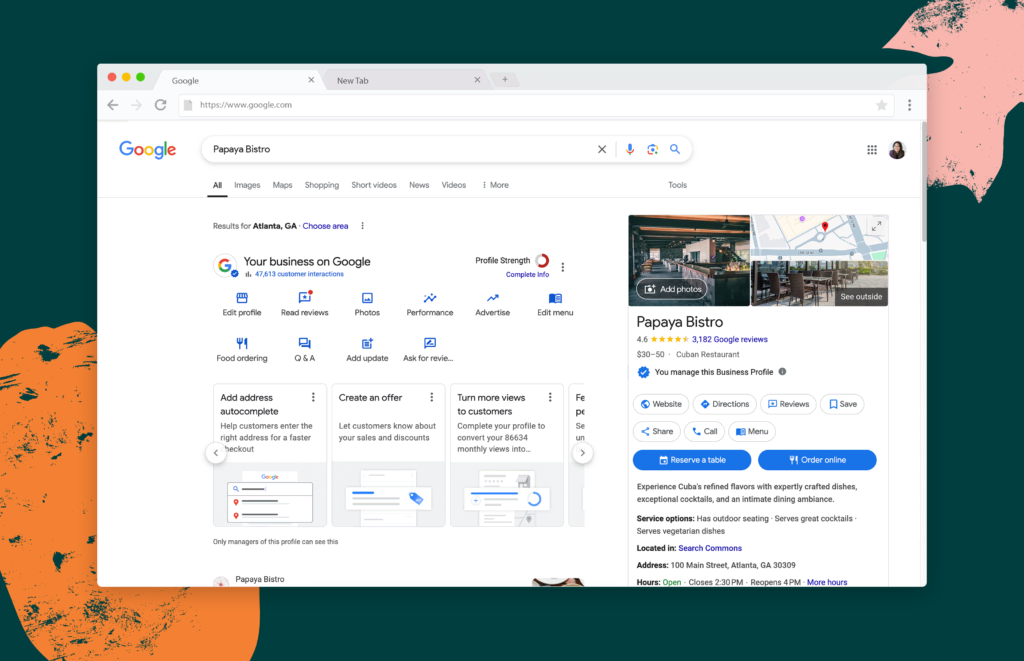
Task: Search by image with the Lens icon
Action: tap(652, 150)
